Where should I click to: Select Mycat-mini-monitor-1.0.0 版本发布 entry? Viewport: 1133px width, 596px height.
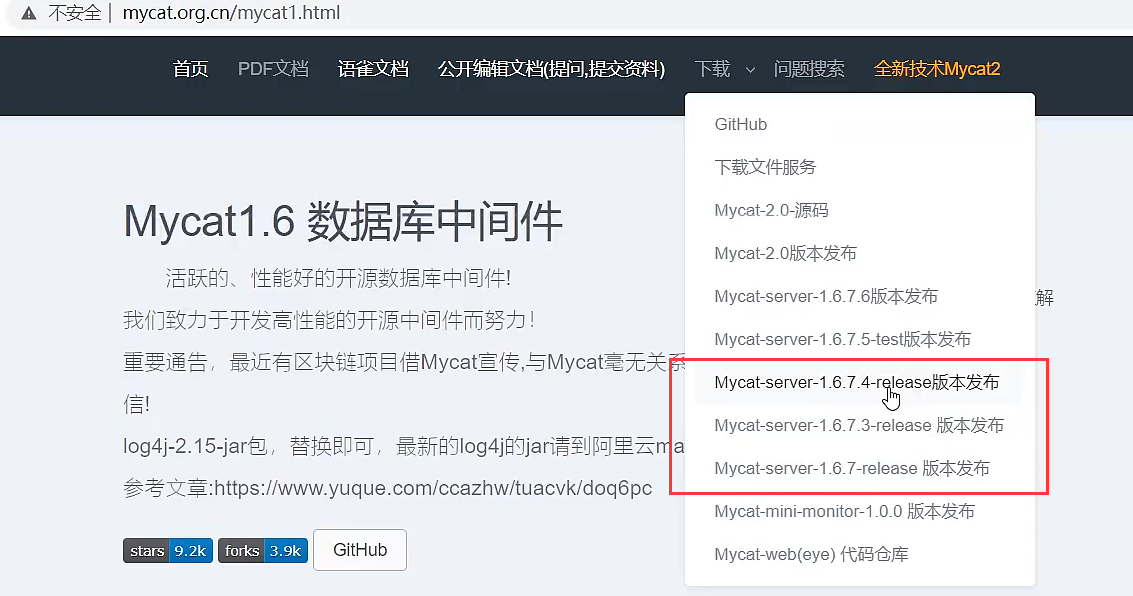click(860, 511)
